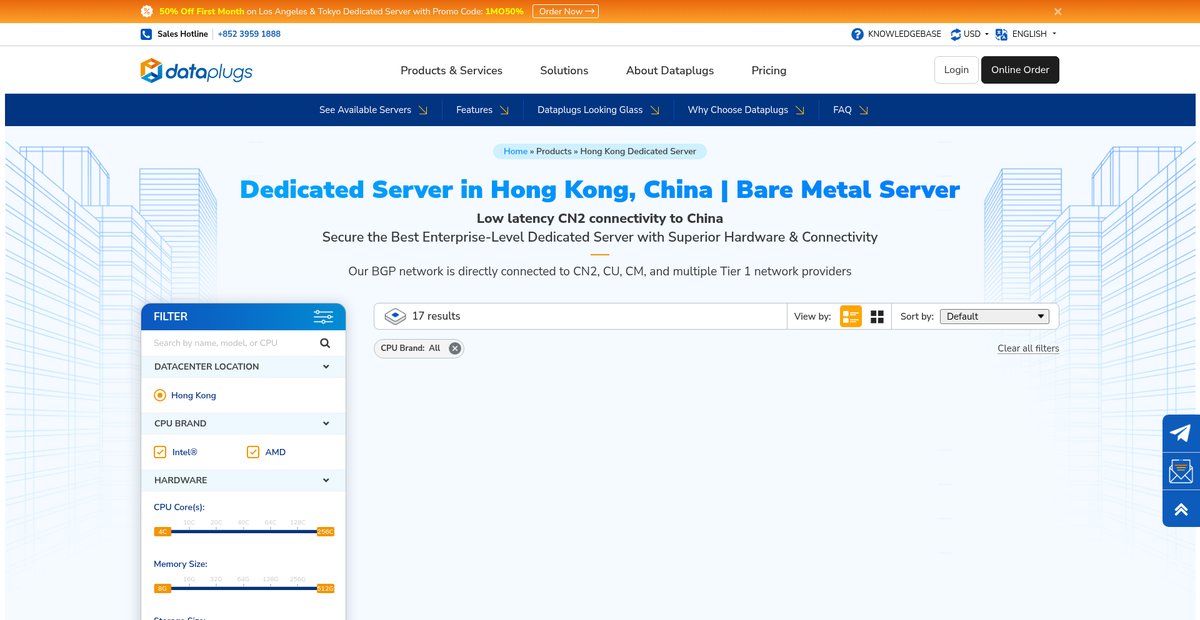1200x620 pixels.
Task: Click CPU Cores minimum 4C slider handle
Action: point(163,531)
